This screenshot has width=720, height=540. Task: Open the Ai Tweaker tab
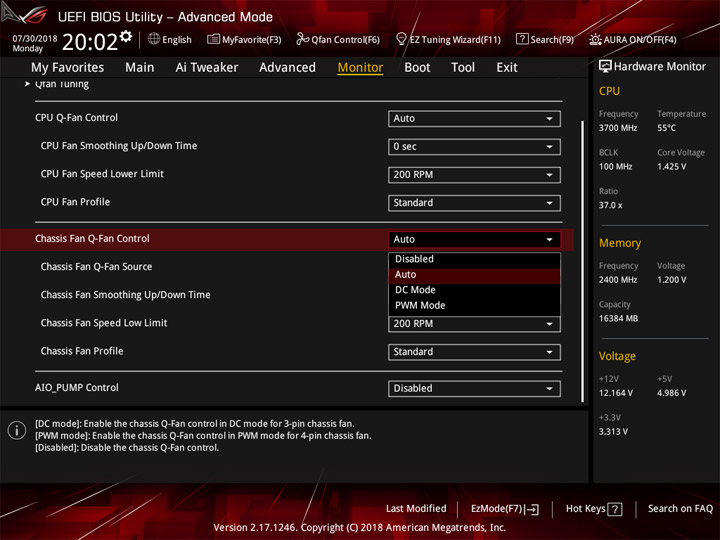(x=207, y=68)
